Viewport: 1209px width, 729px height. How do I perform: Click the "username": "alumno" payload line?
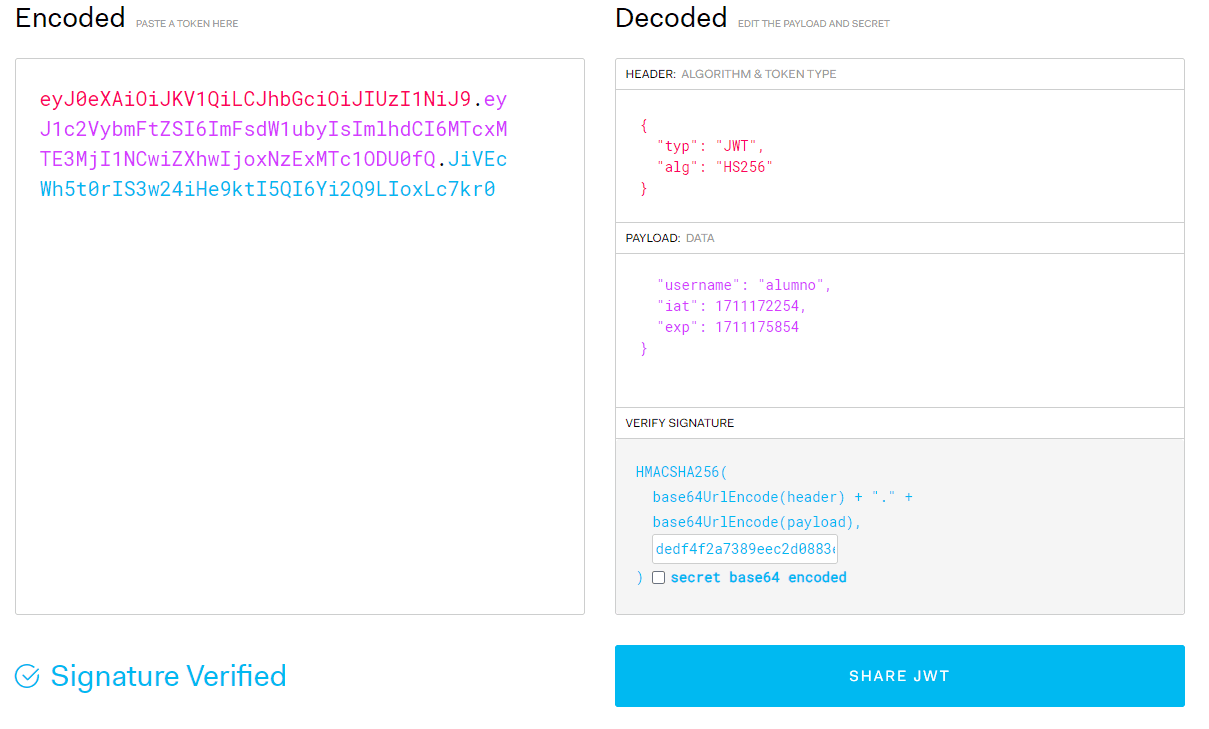coord(744,285)
